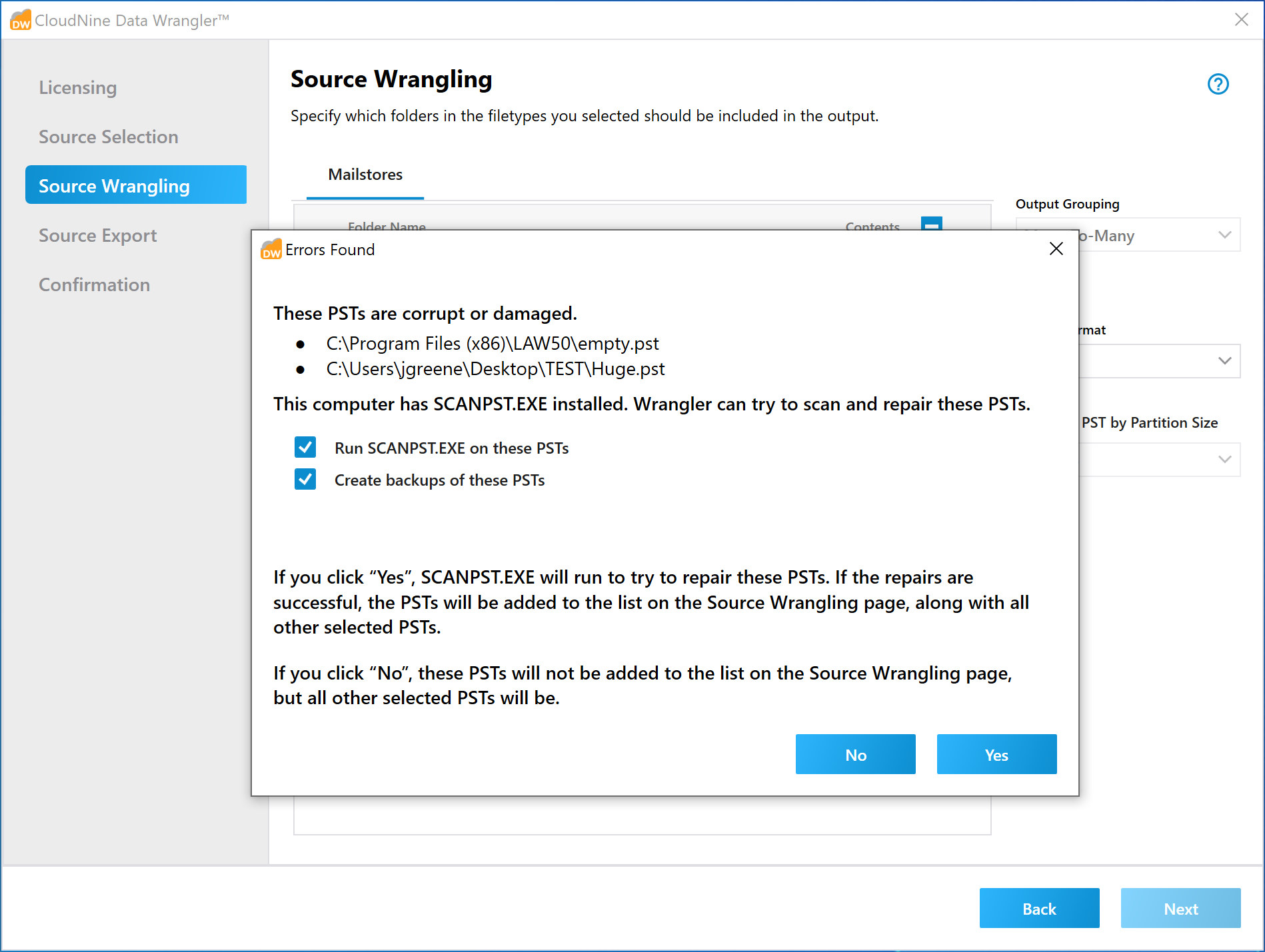The width and height of the screenshot is (1265, 952).
Task: Toggle Create backups of these PSTs checkbox
Action: pyautogui.click(x=305, y=479)
